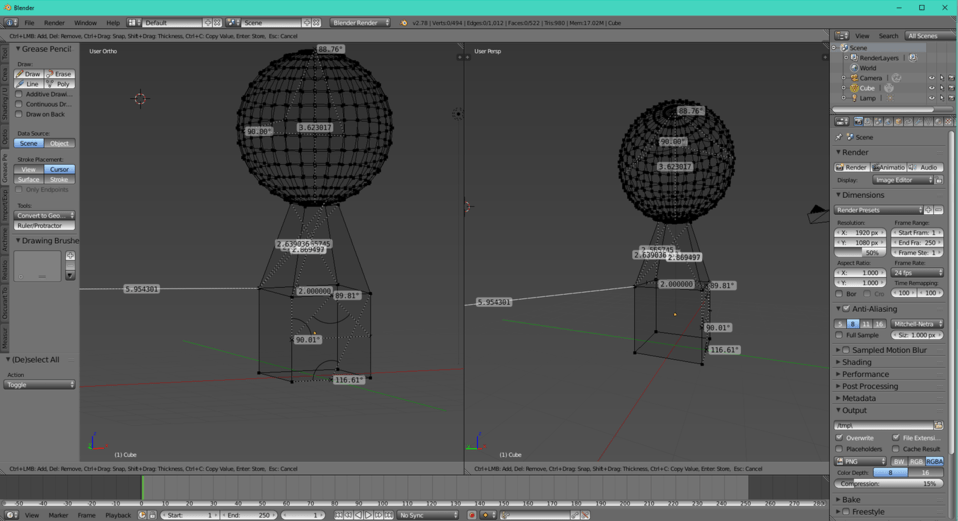Select the RGBA color mode button
958x521 pixels.
pyautogui.click(x=934, y=461)
